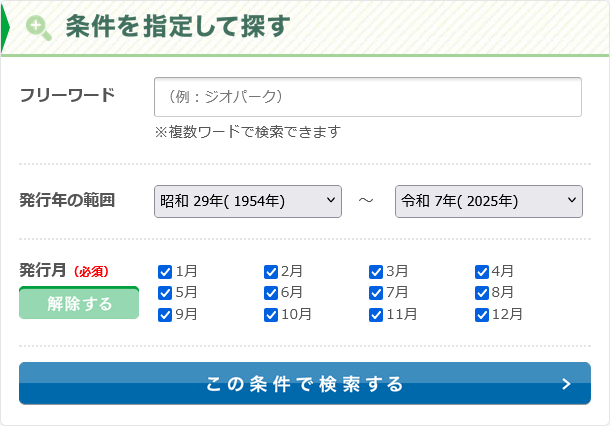Click the 発行月 label
Screen dimensions: 610x426
[42, 270]
